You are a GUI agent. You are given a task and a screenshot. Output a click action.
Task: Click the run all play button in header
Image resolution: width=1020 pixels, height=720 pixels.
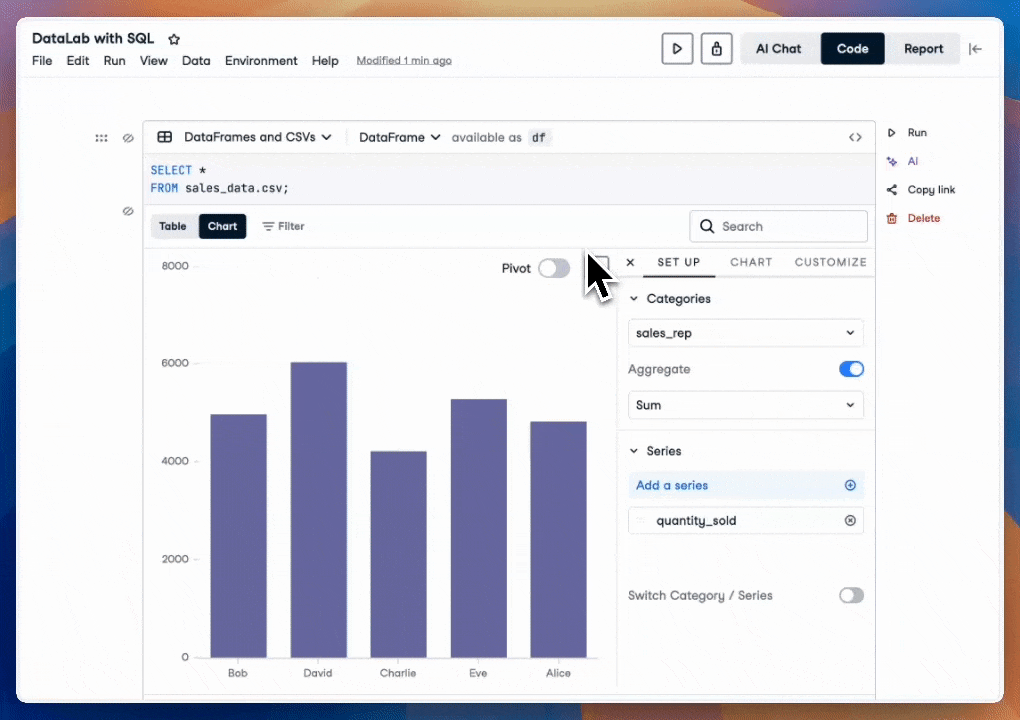coord(677,49)
